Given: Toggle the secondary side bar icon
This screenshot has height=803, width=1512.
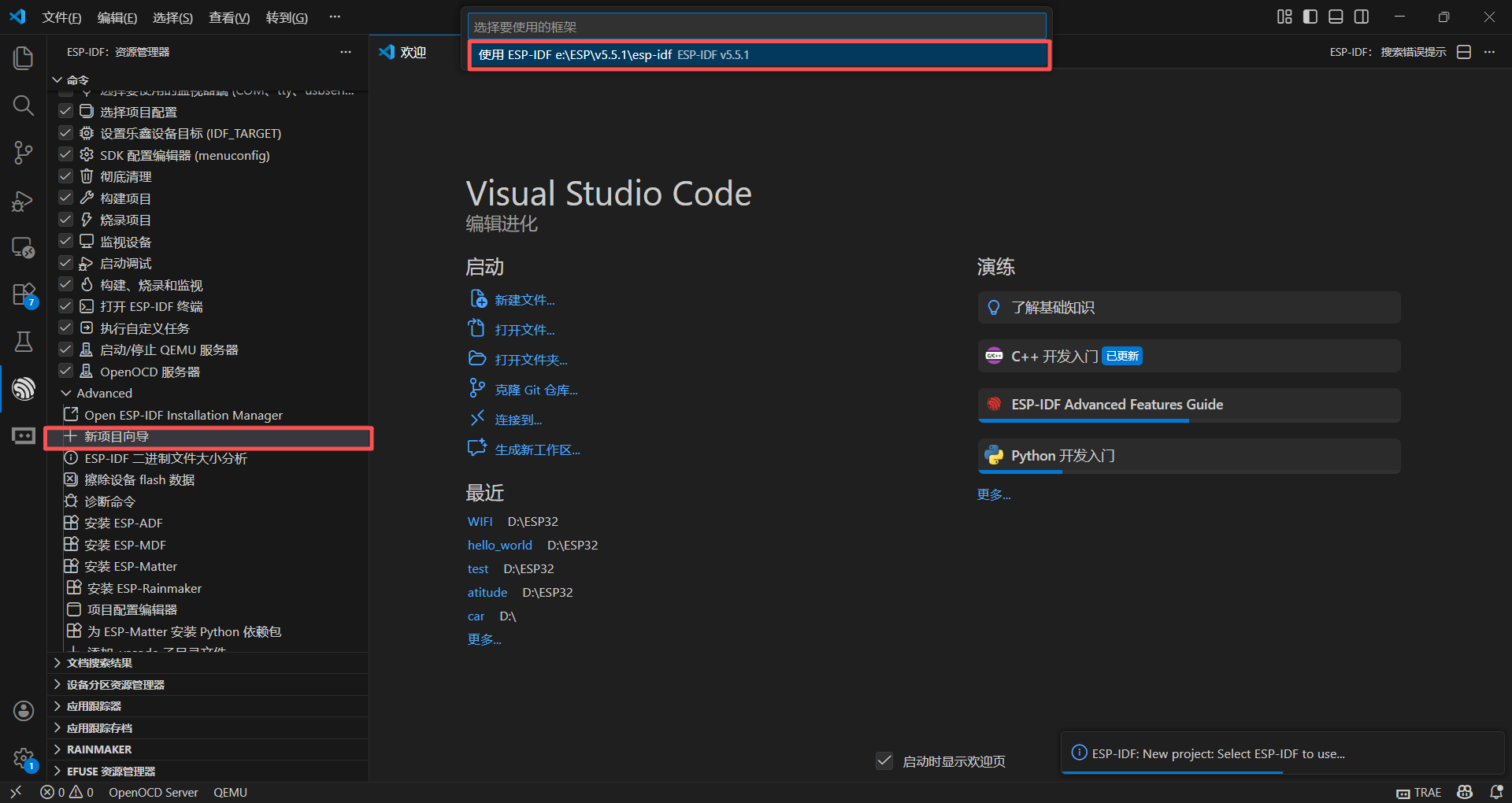Looking at the screenshot, I should click(1362, 17).
